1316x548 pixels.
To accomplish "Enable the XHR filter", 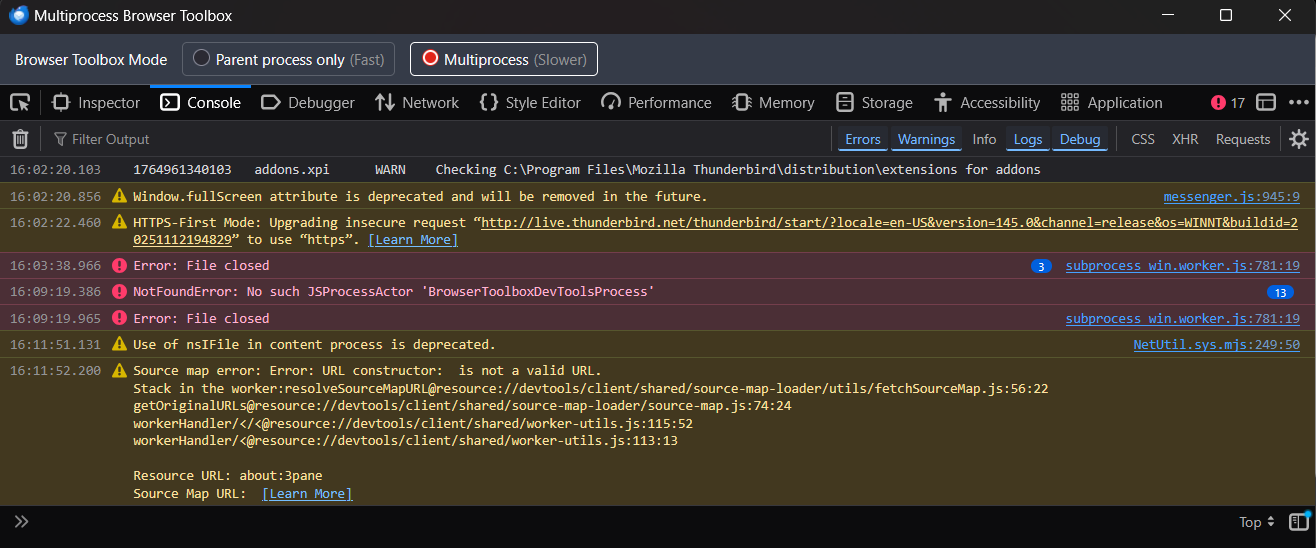I will tap(1185, 139).
